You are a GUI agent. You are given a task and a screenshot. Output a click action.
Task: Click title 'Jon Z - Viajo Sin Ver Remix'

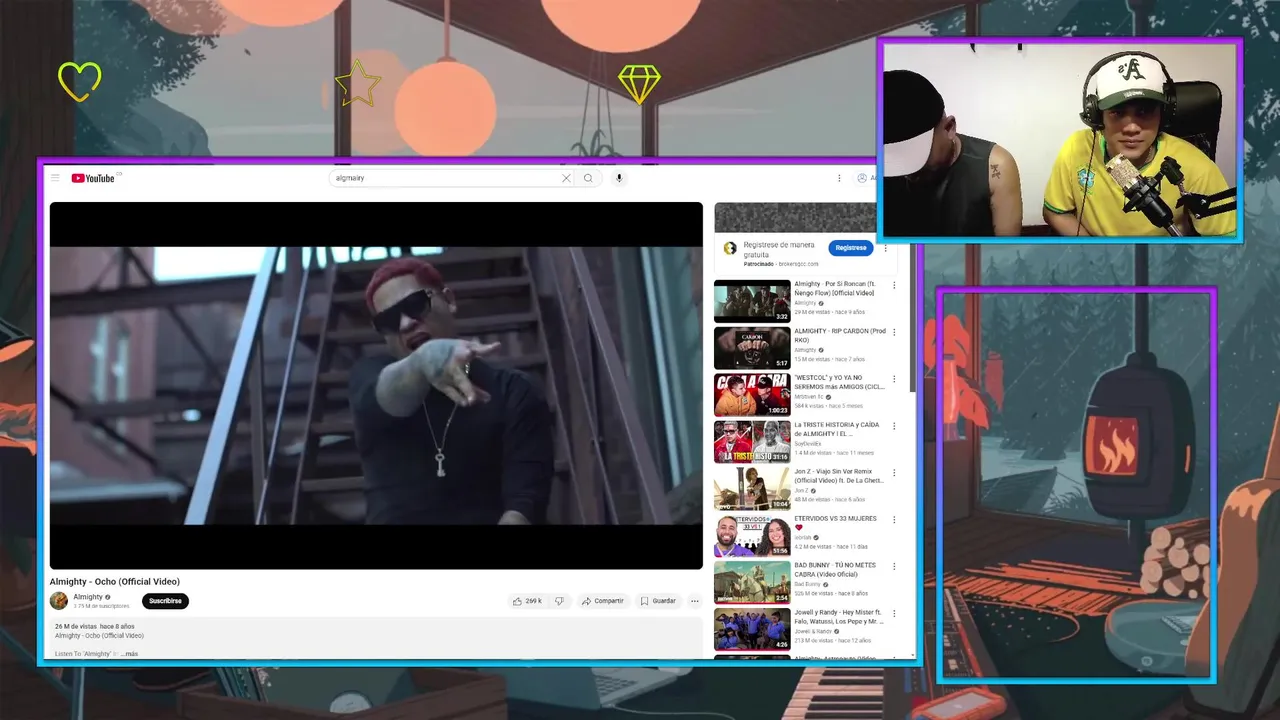839,476
